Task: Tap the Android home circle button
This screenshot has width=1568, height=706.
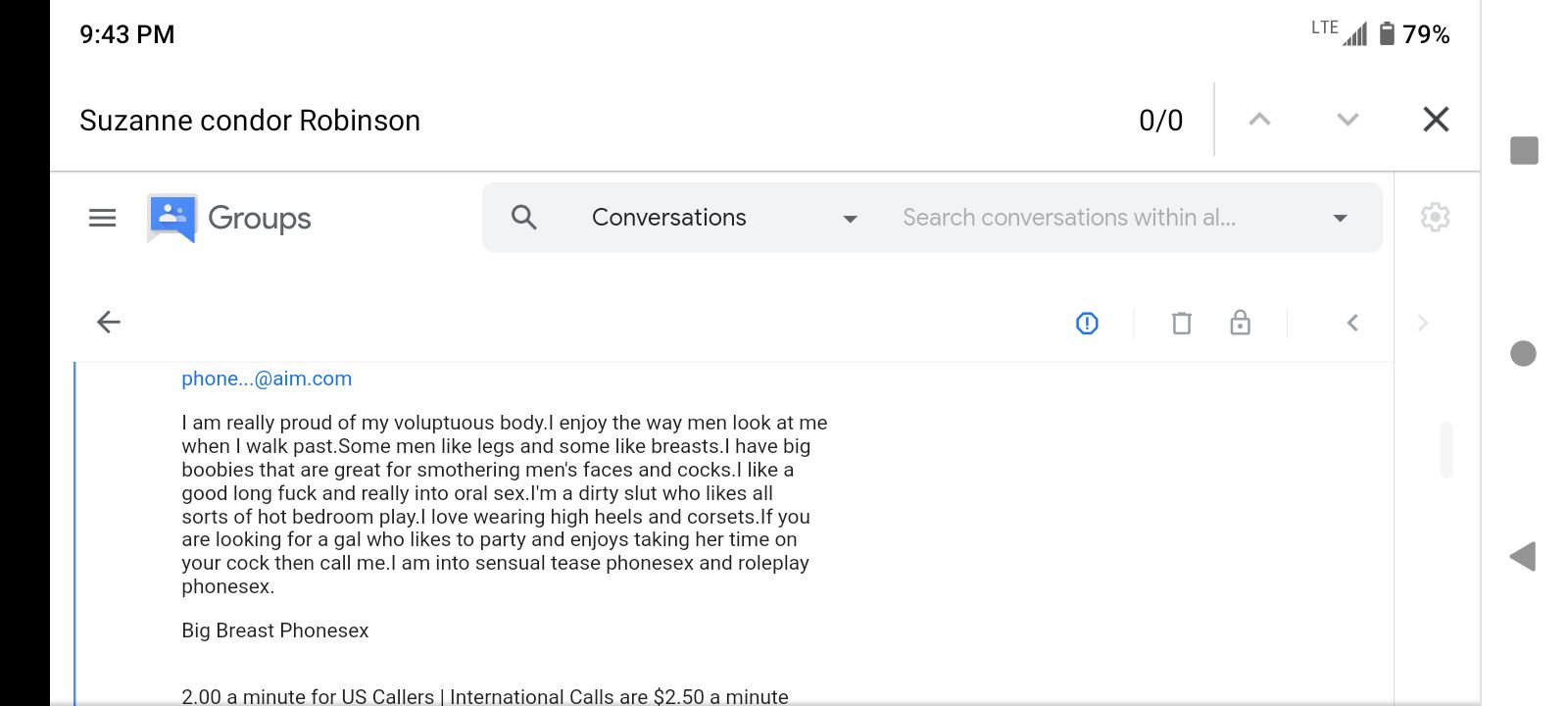Action: 1523,353
